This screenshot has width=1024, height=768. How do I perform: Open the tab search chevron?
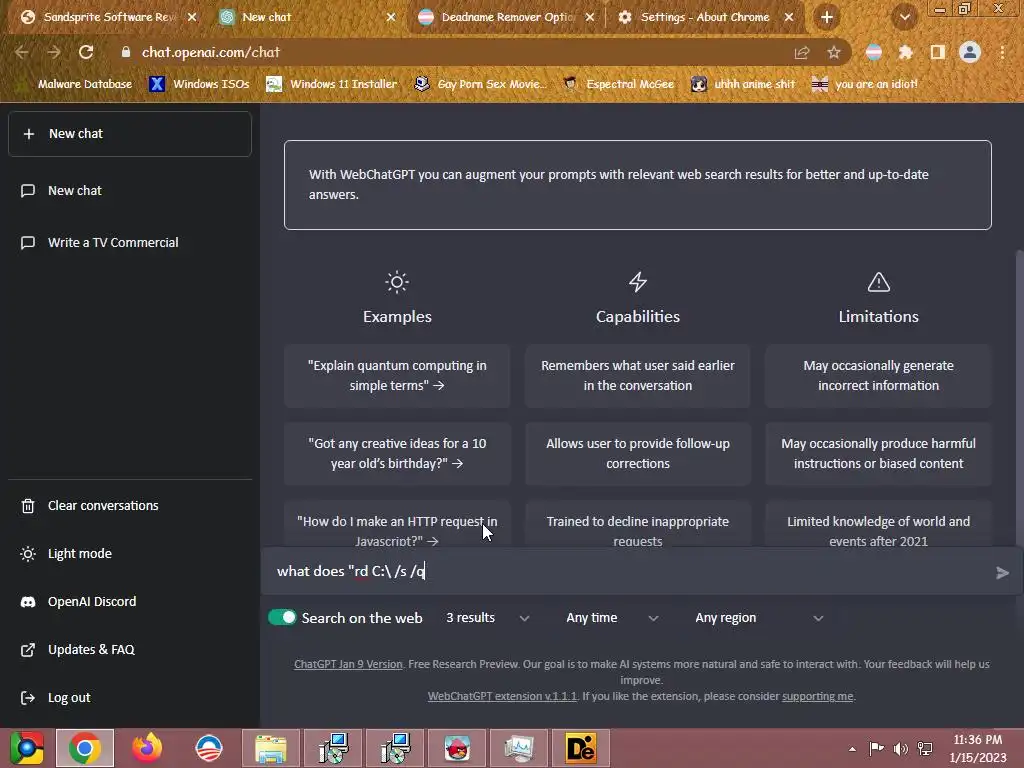(x=904, y=18)
